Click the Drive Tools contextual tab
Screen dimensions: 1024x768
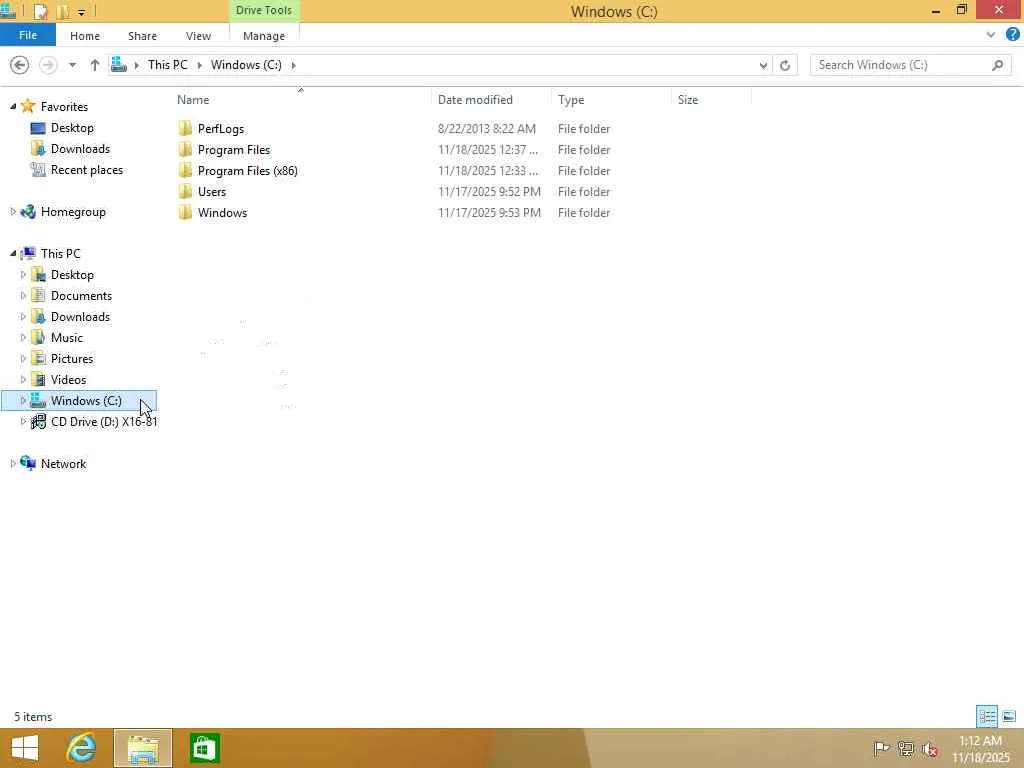(264, 10)
